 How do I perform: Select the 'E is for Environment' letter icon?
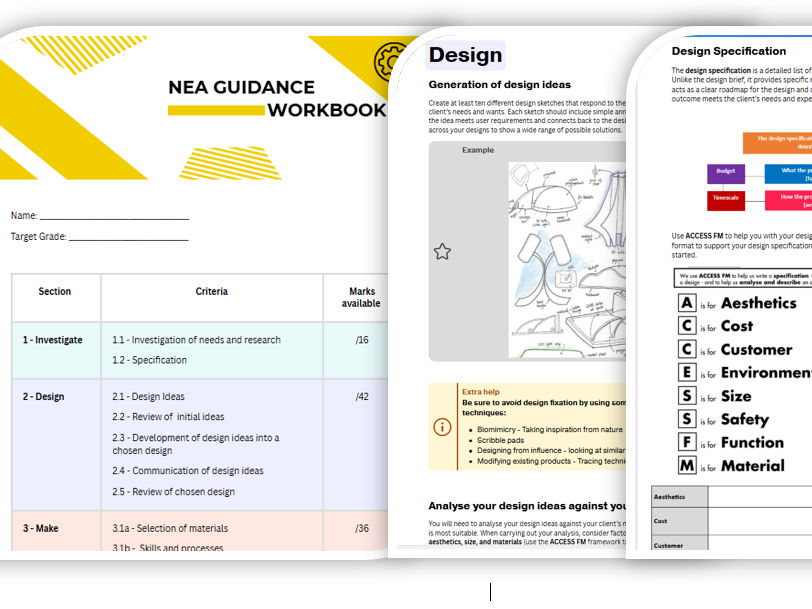[684, 371]
